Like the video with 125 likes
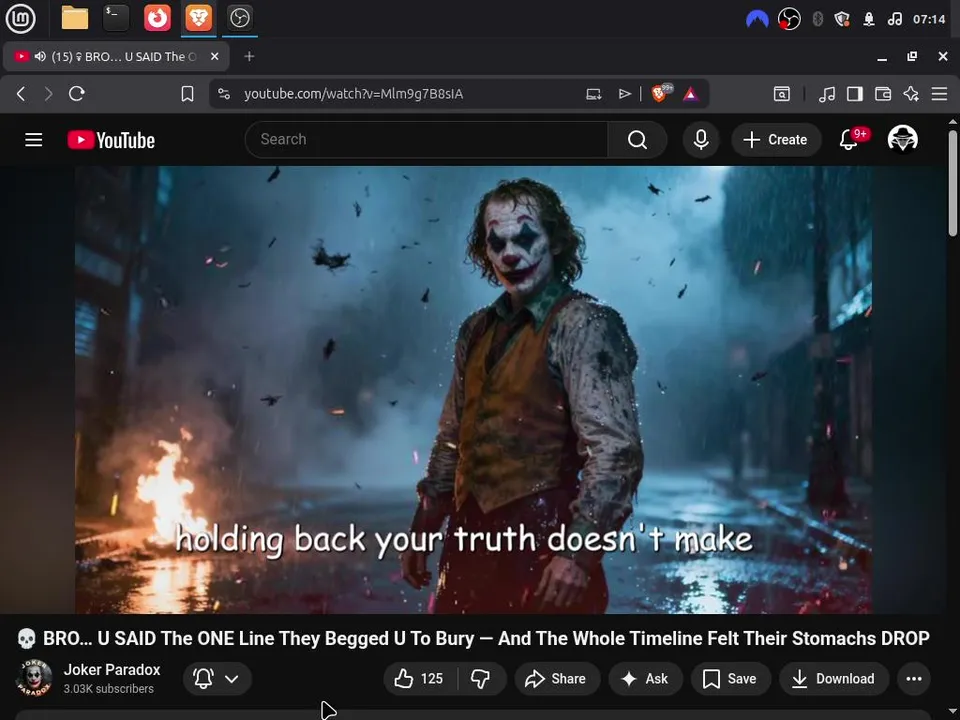This screenshot has height=720, width=960. 419,678
